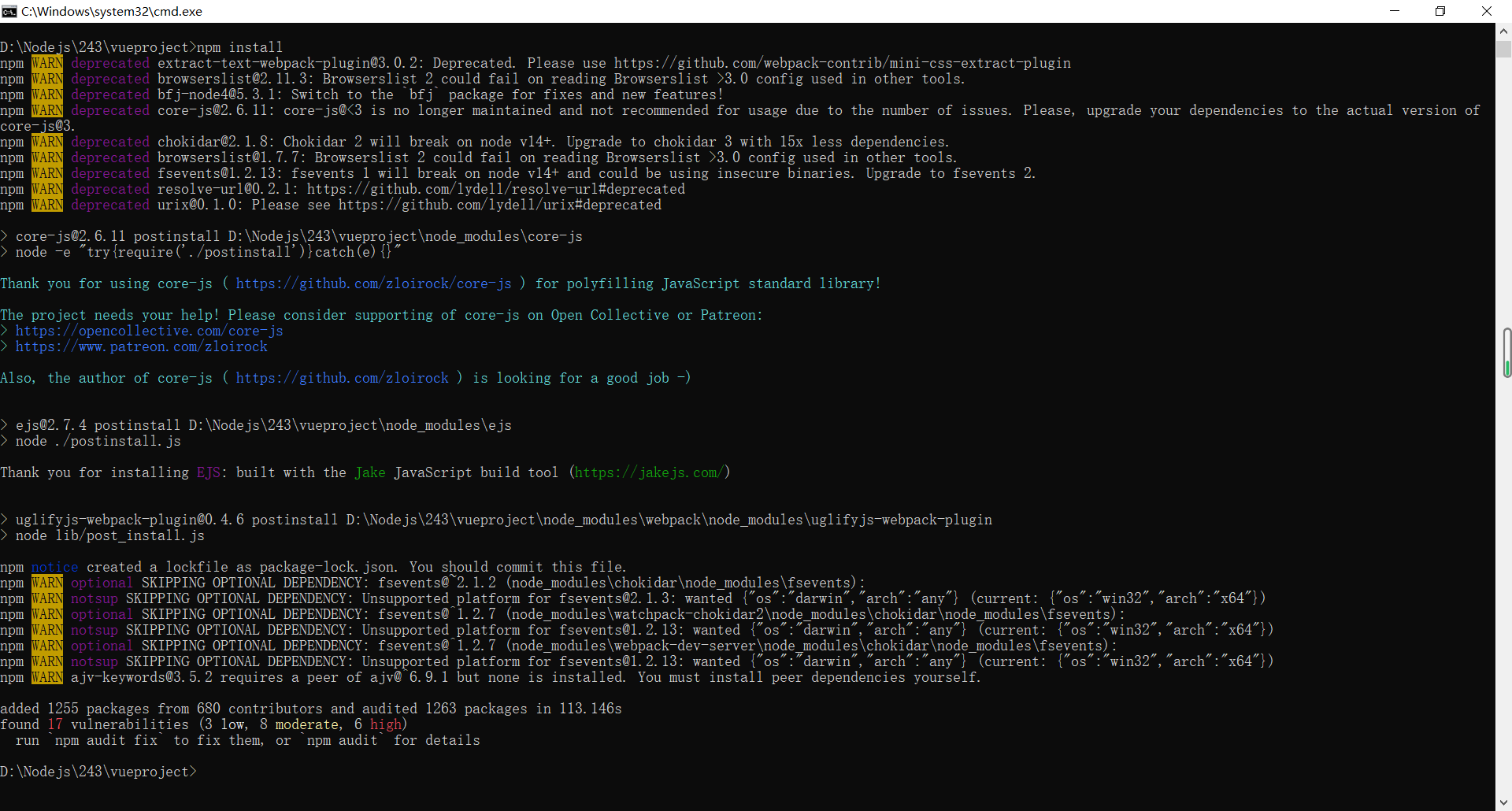1512x811 pixels.
Task: Close the cmd.exe window
Action: [1487, 11]
